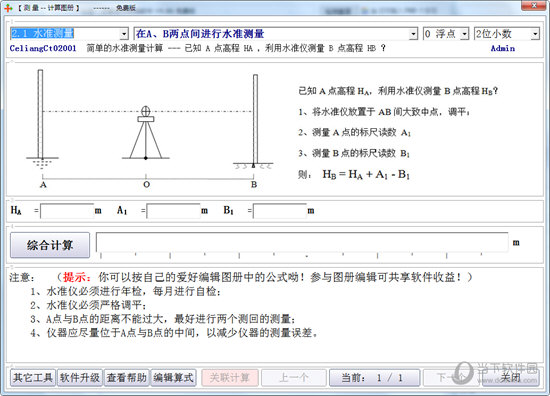Close the window with the title bar X
This screenshot has height=396, width=550.
pos(534,6)
